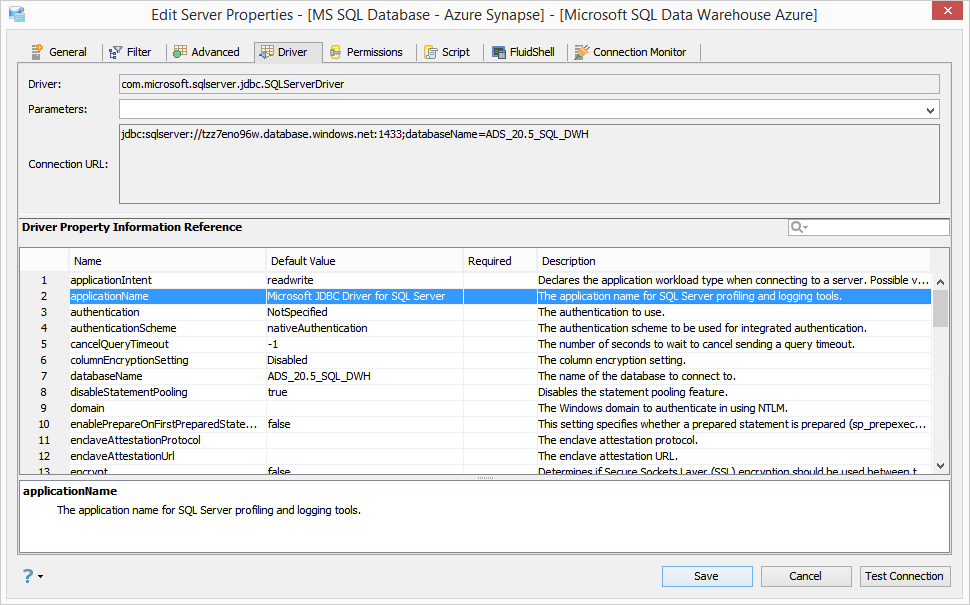This screenshot has width=970, height=605.
Task: Click the property table vertical scrollbar thumb
Action: point(940,308)
